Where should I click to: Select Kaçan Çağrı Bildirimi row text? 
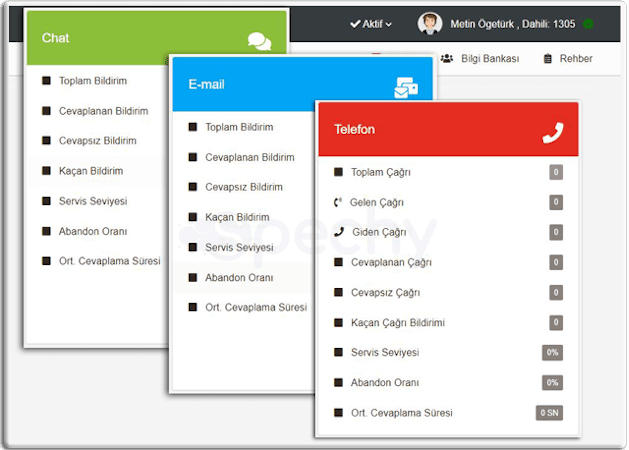pyautogui.click(x=398, y=322)
